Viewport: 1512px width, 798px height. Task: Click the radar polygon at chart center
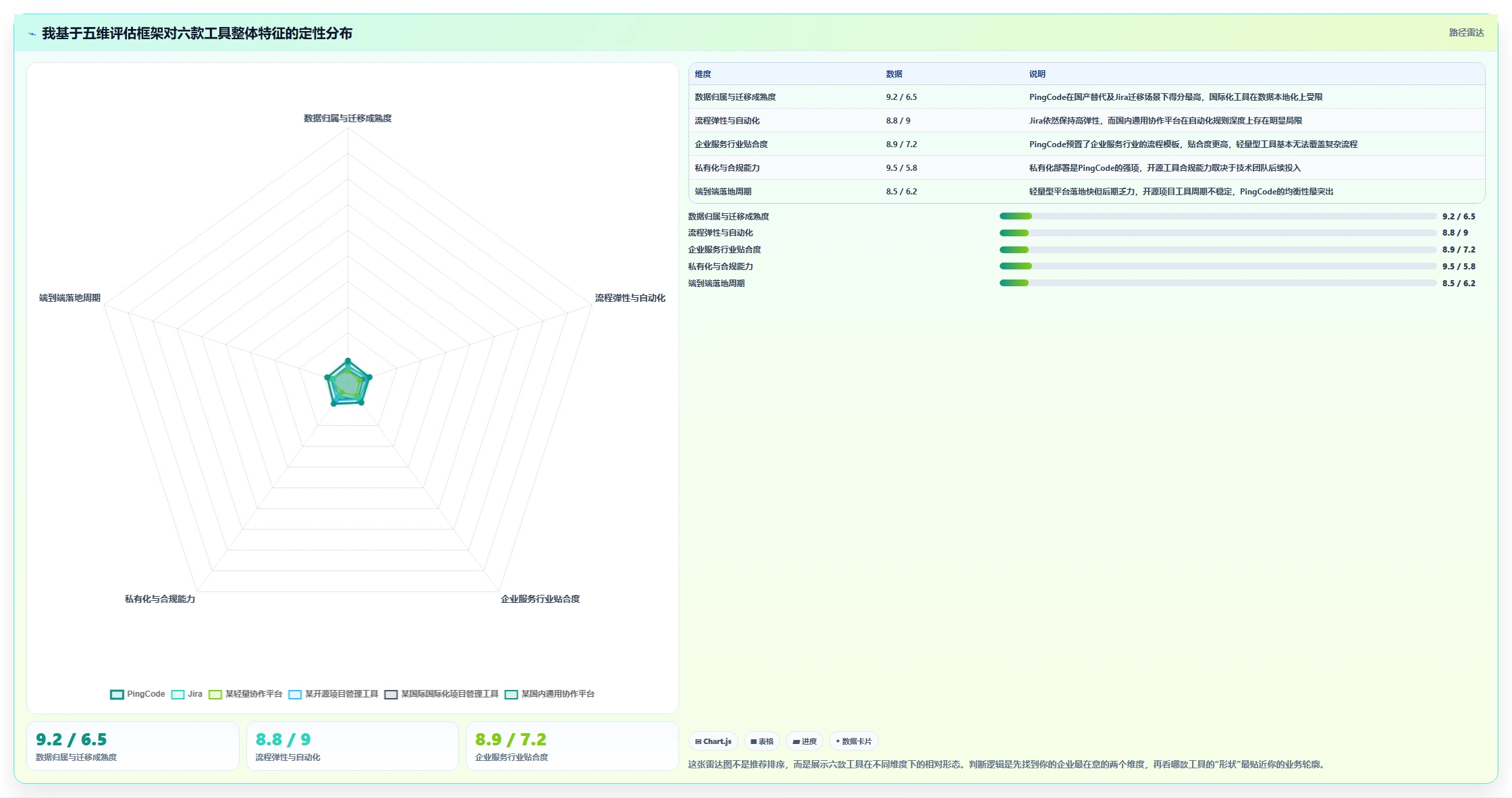(x=348, y=383)
